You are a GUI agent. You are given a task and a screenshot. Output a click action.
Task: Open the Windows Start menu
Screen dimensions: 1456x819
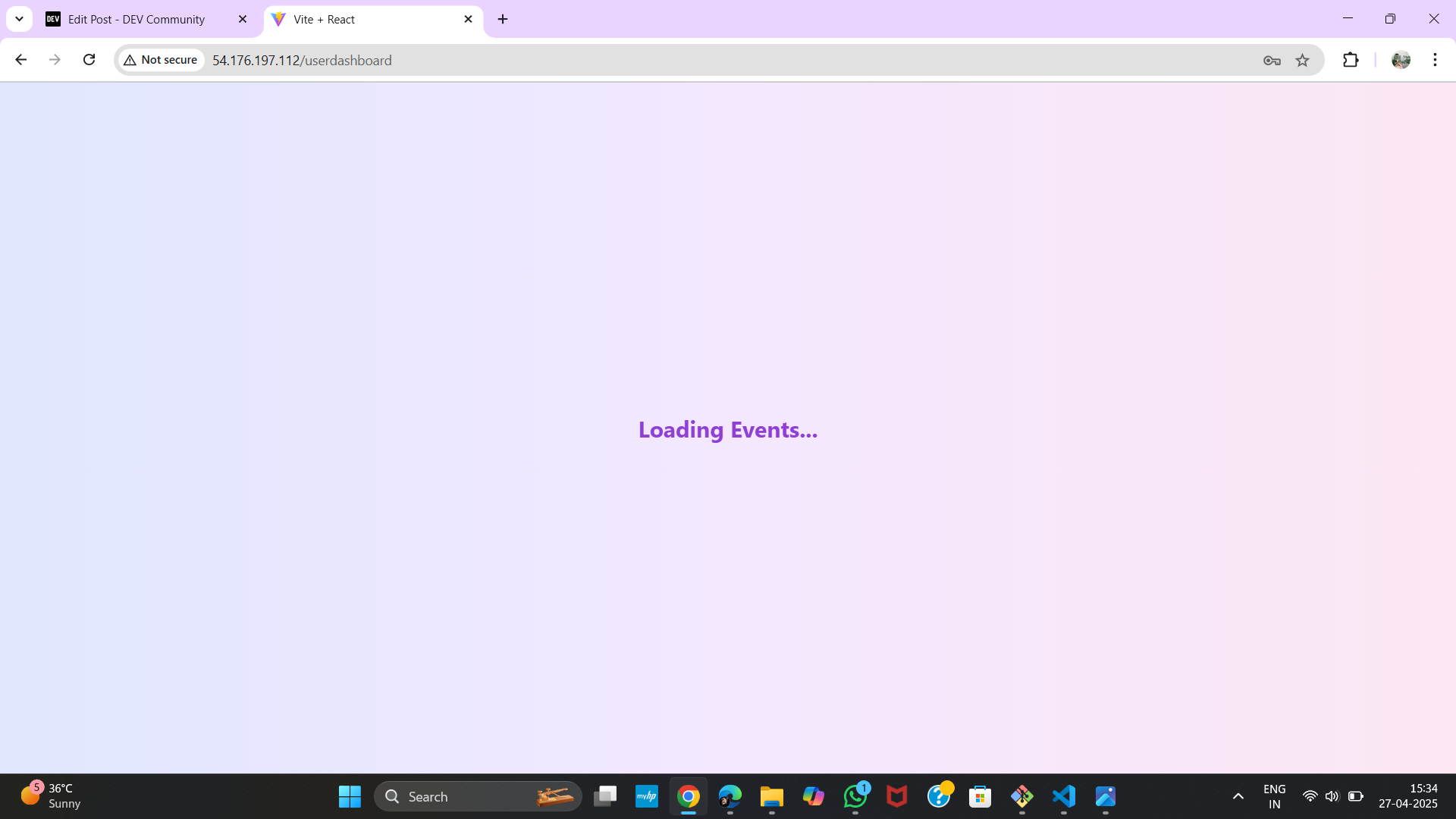tap(350, 796)
